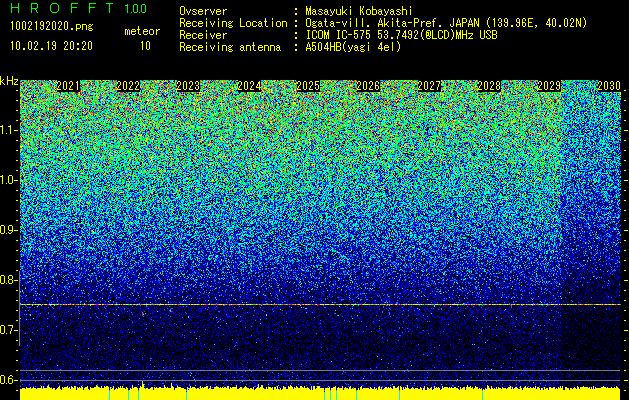This screenshot has width=629, height=400.
Task: Click the 2025 time marker label
Action: point(308,86)
